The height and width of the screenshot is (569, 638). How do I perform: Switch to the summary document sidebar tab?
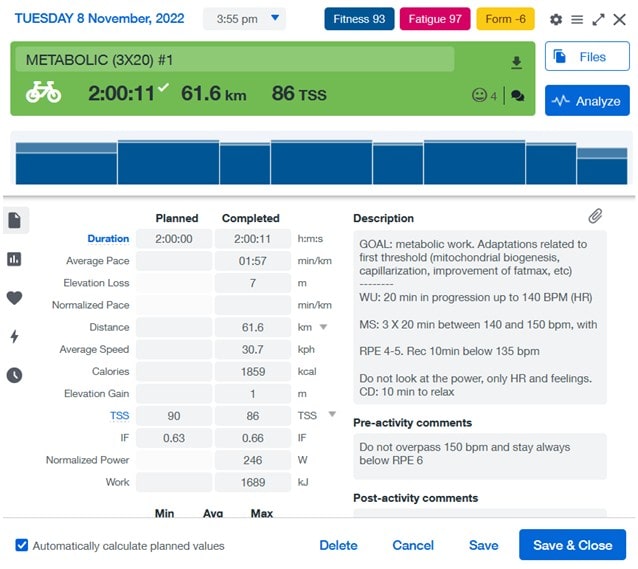click(x=15, y=220)
